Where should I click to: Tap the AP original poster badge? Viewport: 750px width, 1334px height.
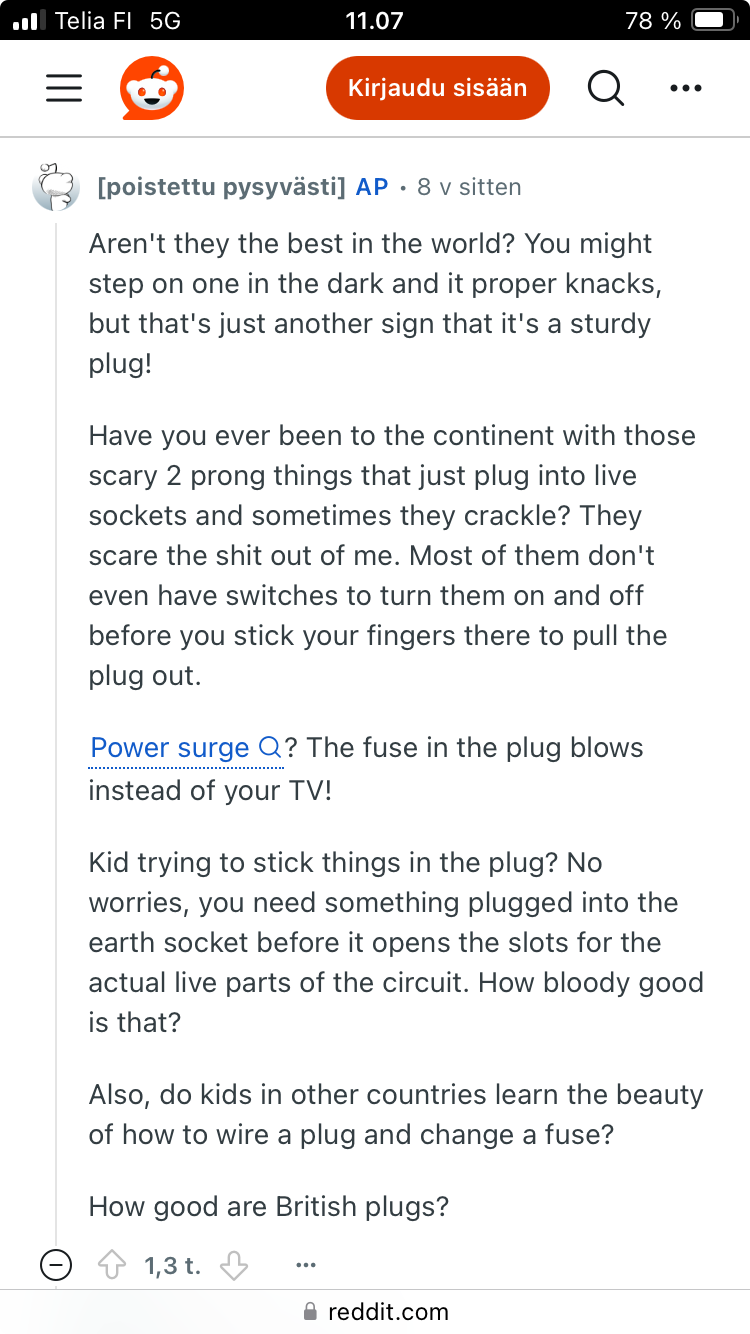click(x=372, y=187)
